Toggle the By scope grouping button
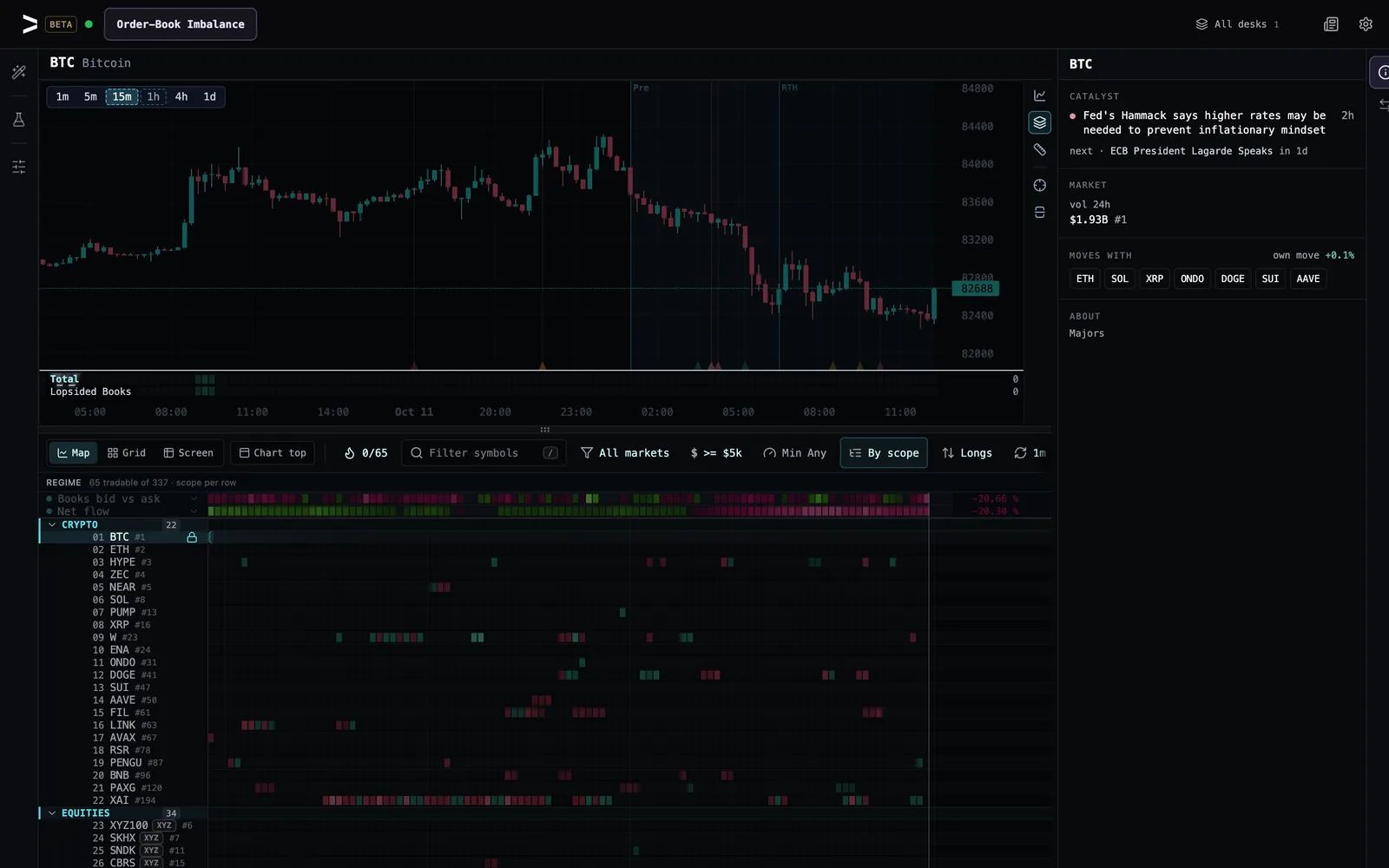Viewport: 1389px width, 868px height. (x=884, y=453)
